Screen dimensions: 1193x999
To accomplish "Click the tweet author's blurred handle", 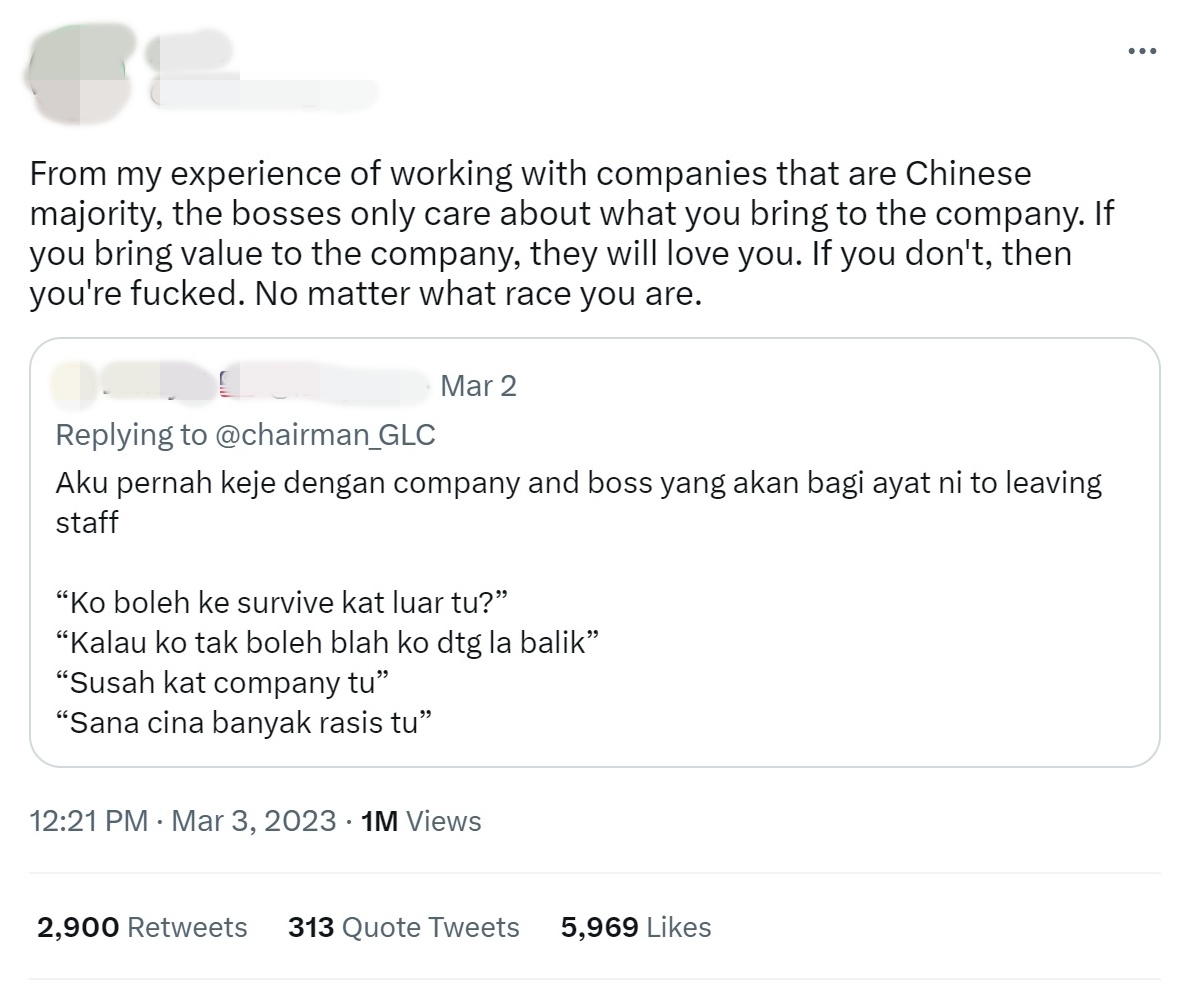I will click(x=265, y=94).
